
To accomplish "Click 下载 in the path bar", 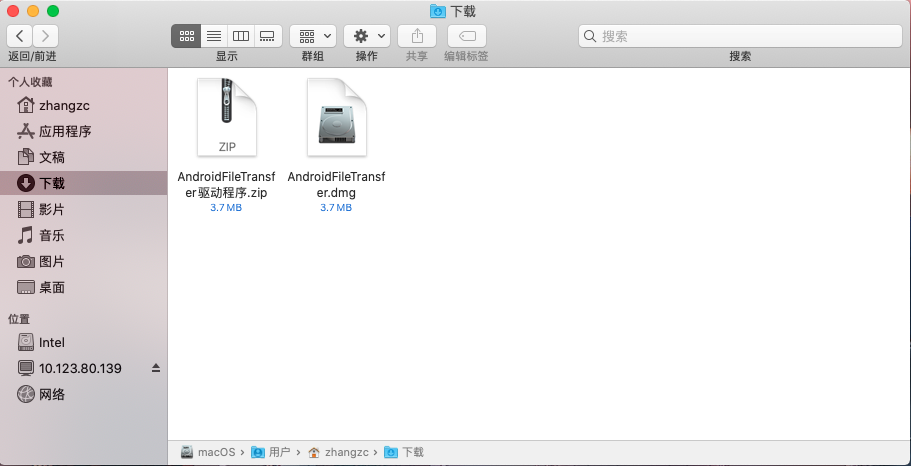I will coord(405,452).
